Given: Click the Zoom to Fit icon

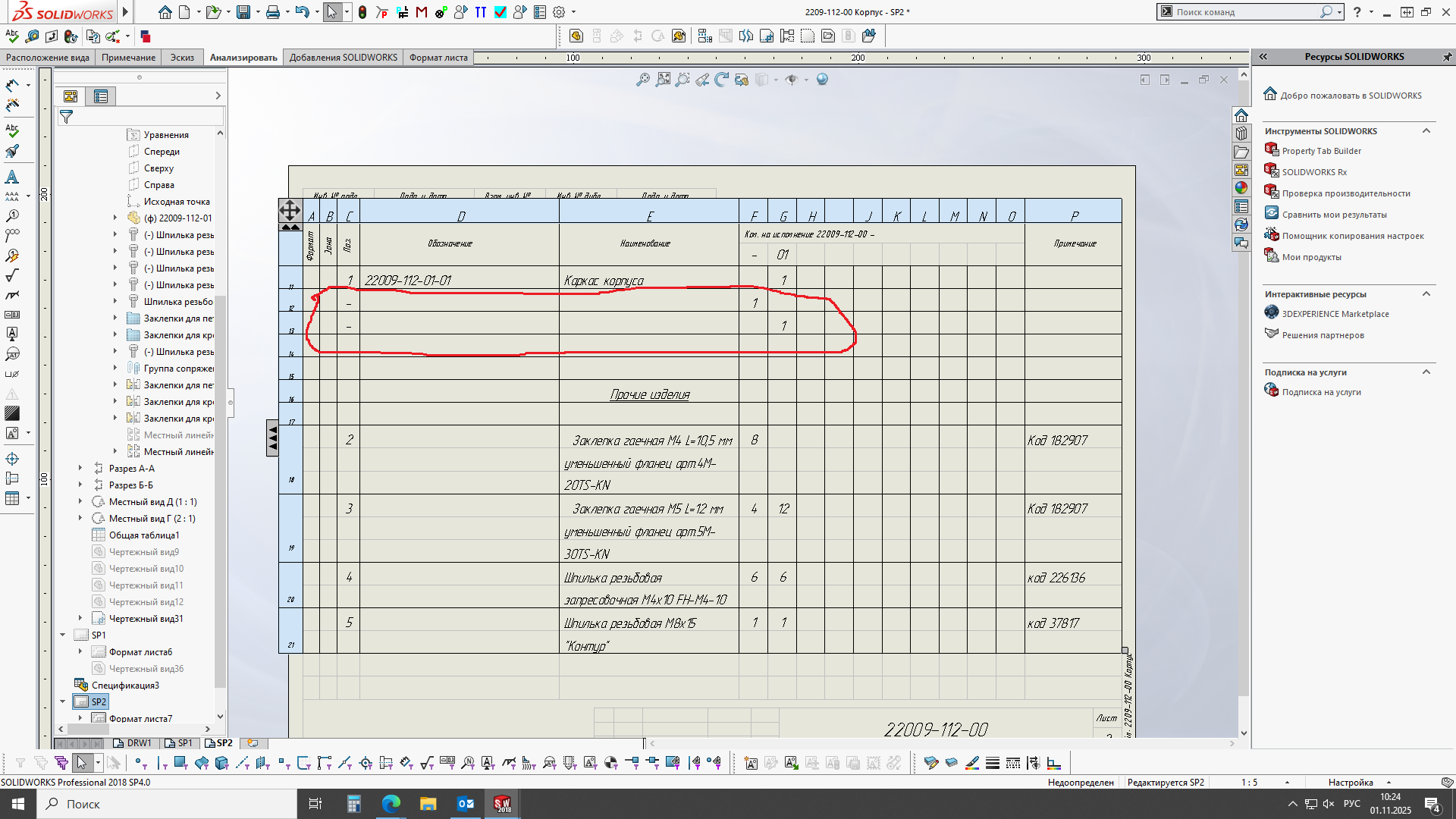Looking at the screenshot, I should 643,80.
